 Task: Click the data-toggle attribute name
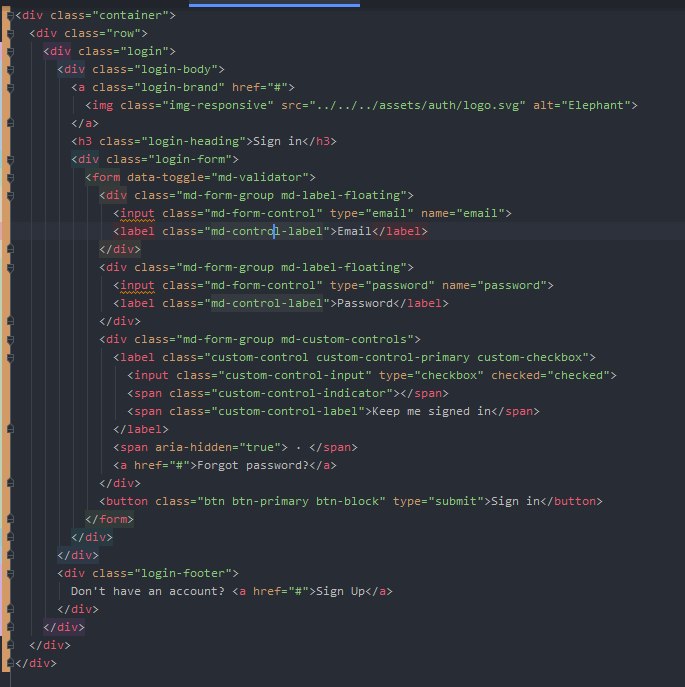click(165, 177)
